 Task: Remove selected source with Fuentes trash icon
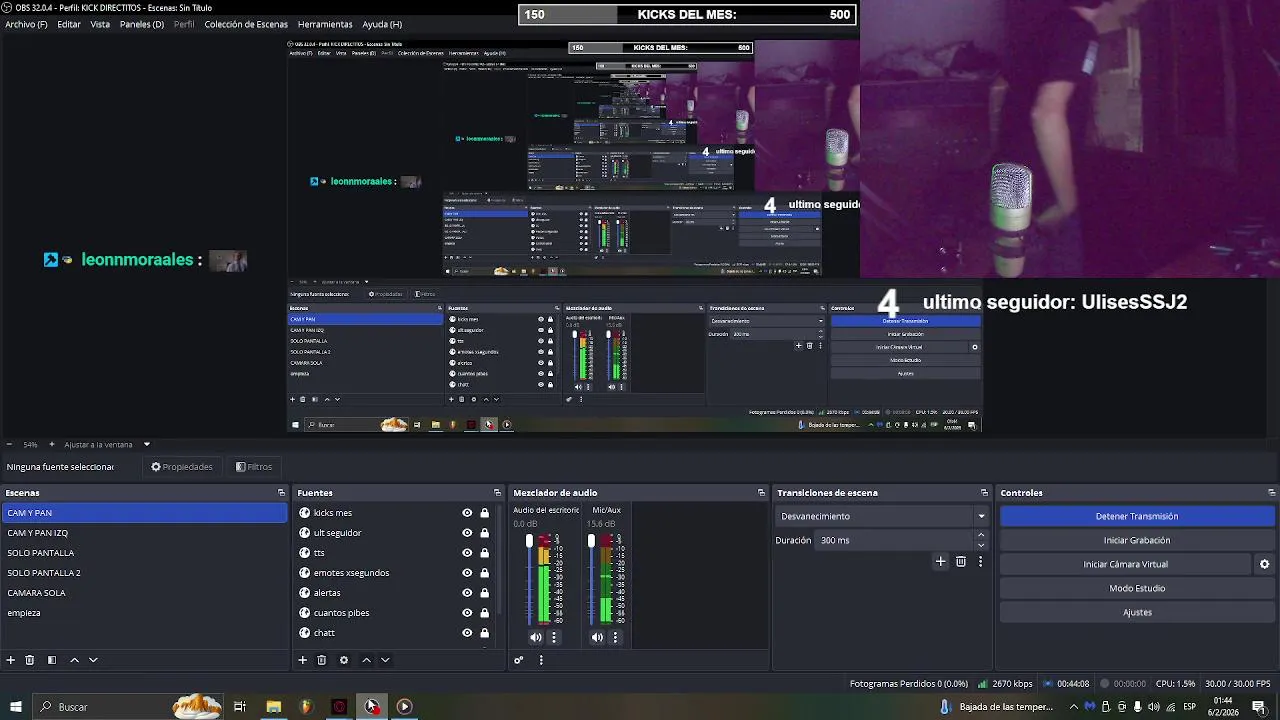click(321, 660)
